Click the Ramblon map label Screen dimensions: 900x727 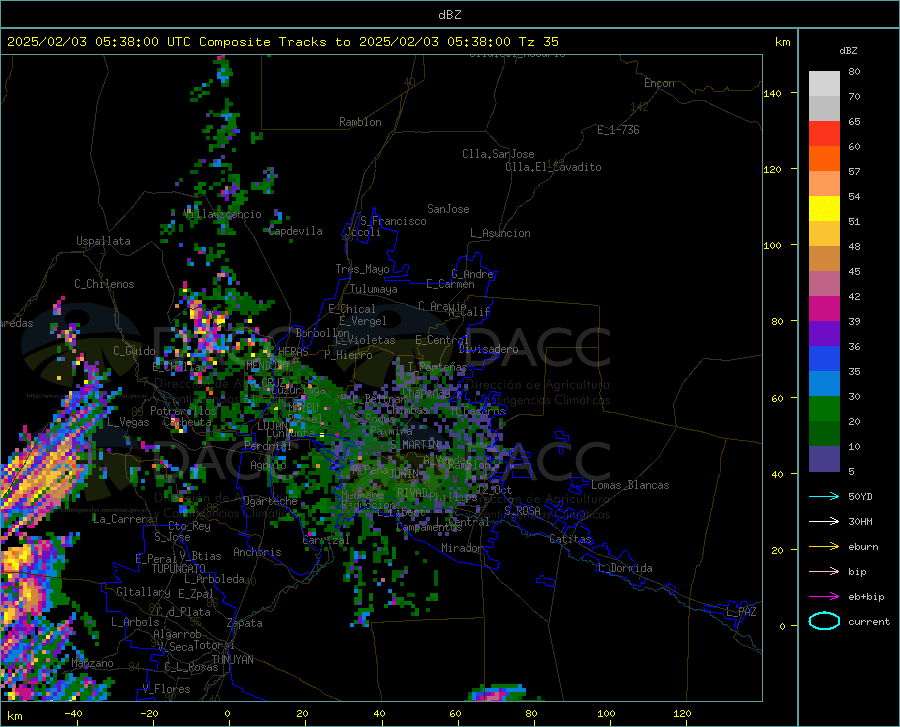click(x=360, y=122)
